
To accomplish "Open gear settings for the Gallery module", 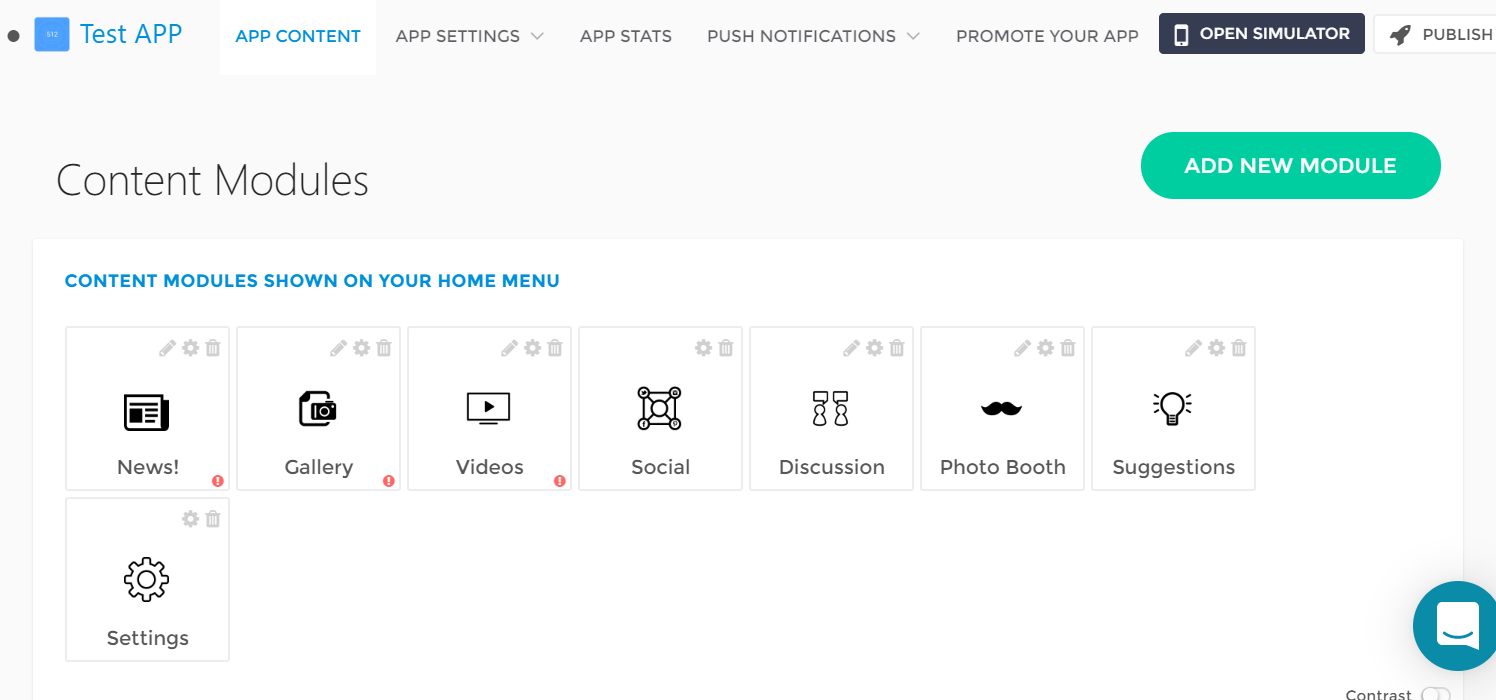I will 361,348.
